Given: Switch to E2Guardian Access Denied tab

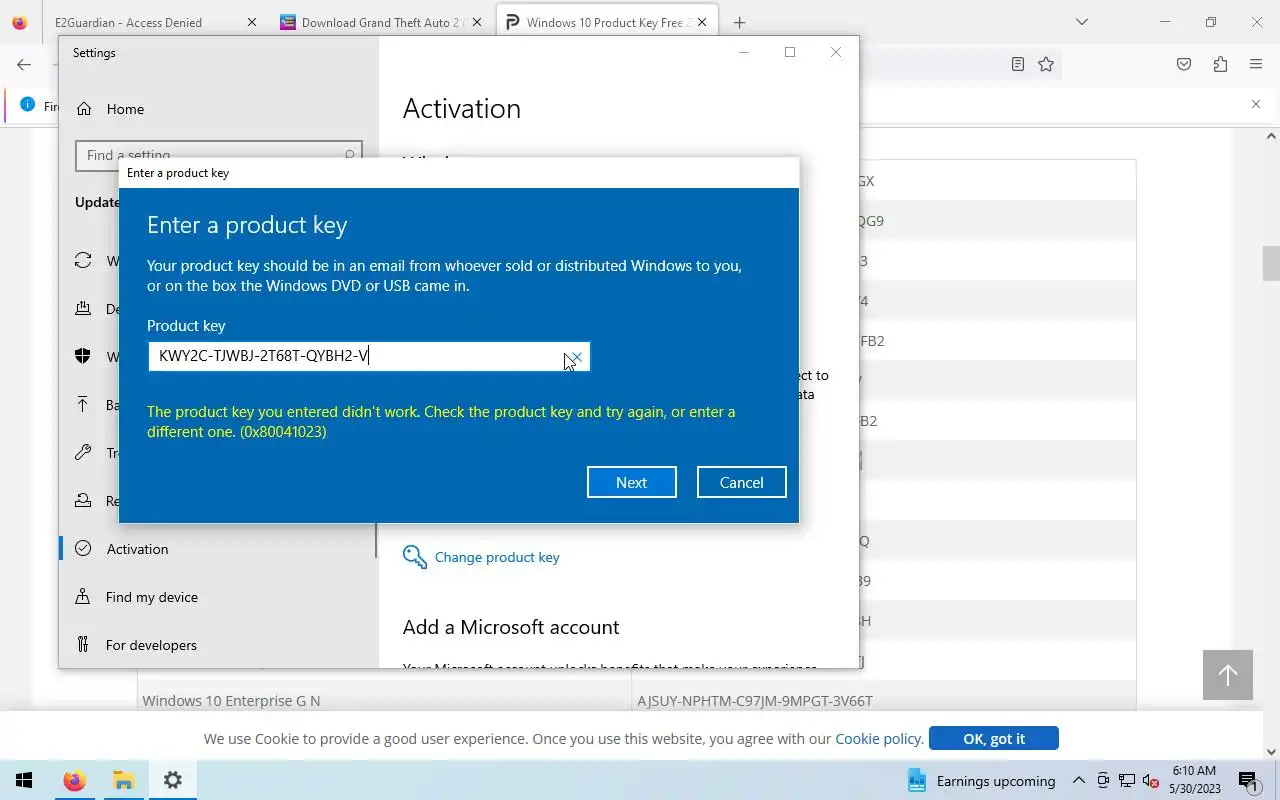Looking at the screenshot, I should (128, 22).
